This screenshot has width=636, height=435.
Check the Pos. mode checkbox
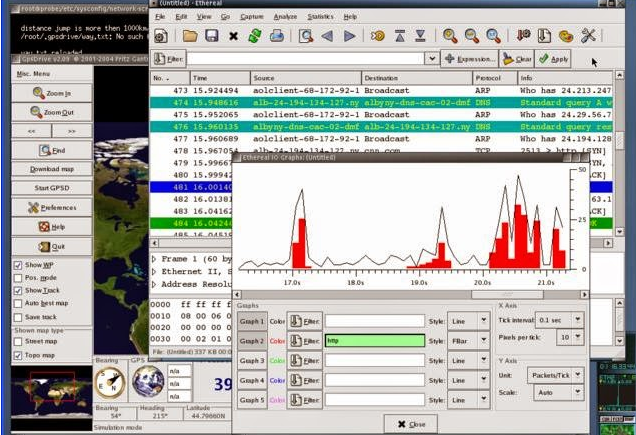pos(18,278)
